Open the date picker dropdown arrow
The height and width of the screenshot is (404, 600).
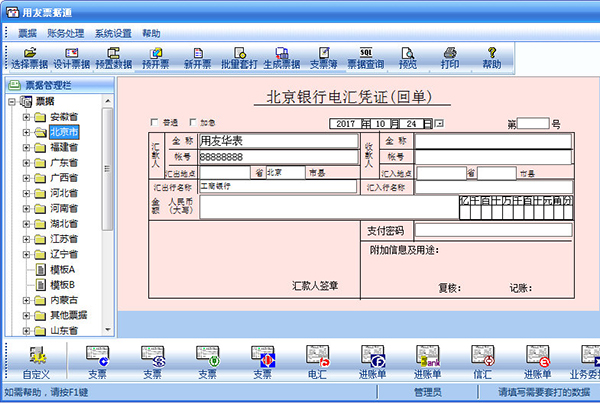pyautogui.click(x=439, y=124)
